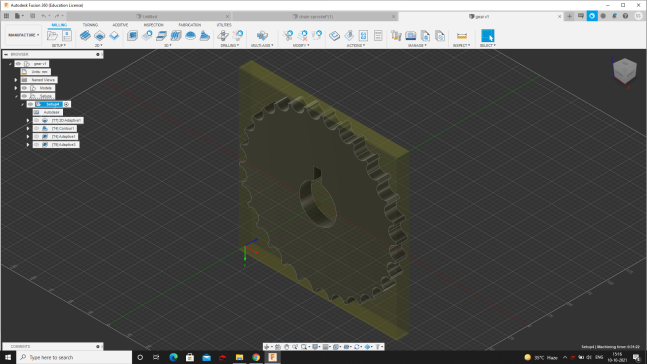The height and width of the screenshot is (364, 647).
Task: Choose the Drill operation icon
Action: (x=223, y=35)
